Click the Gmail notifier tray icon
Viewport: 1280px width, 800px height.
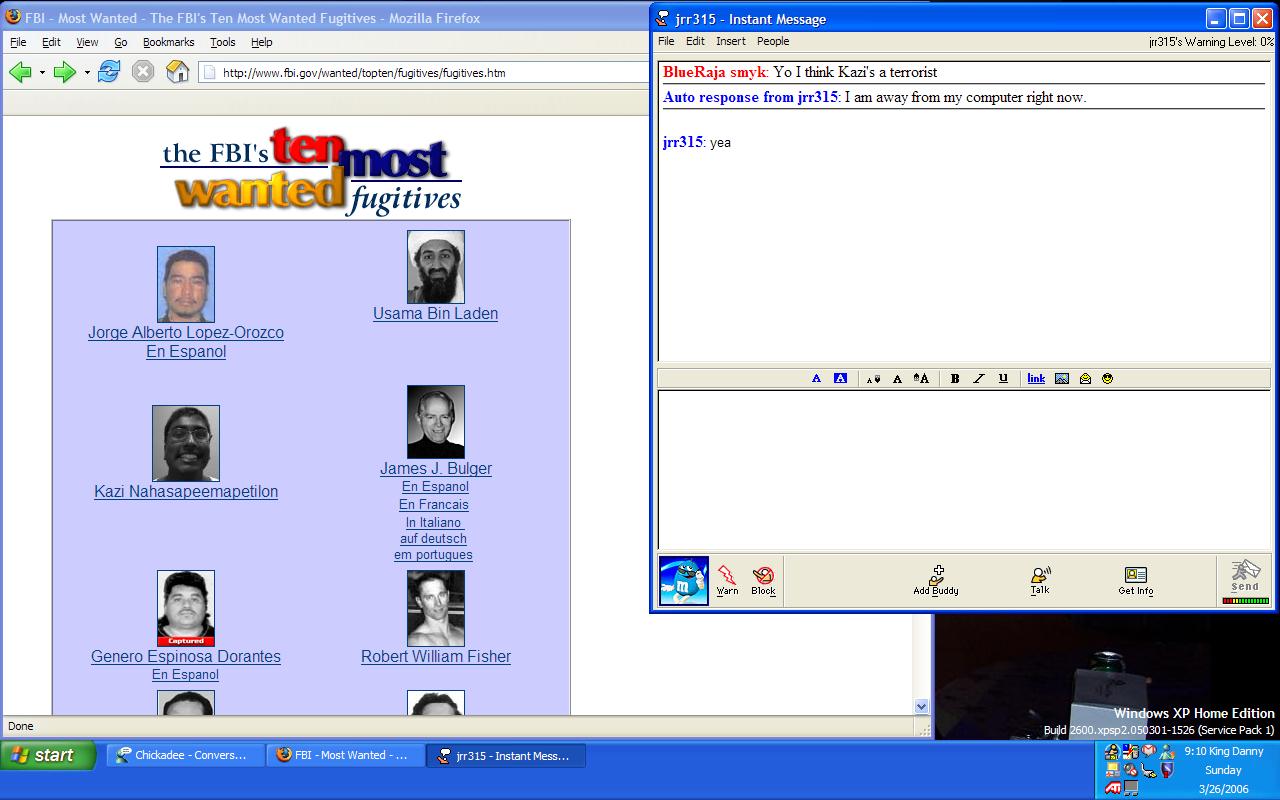(1149, 751)
